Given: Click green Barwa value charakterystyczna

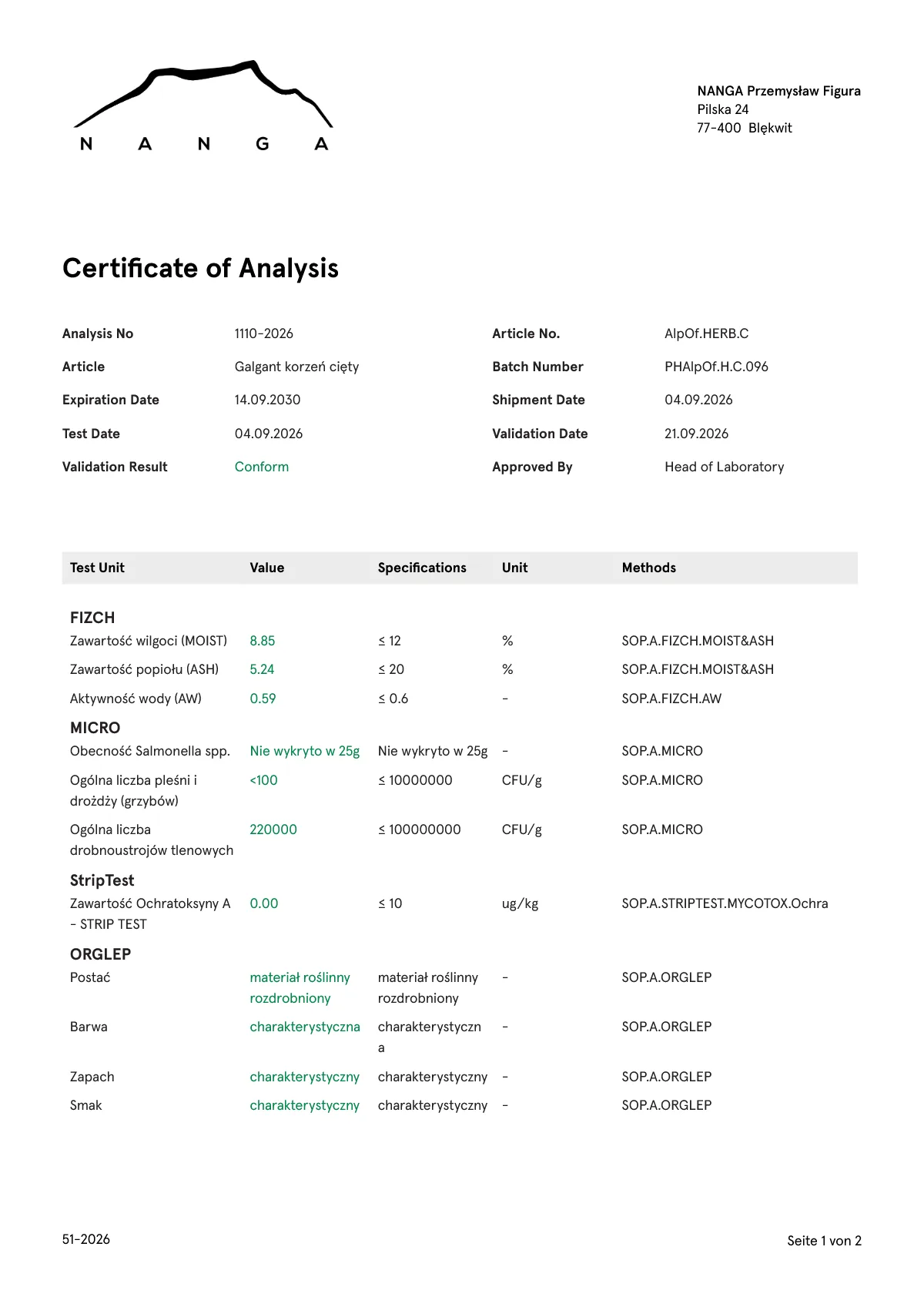Looking at the screenshot, I should click(x=305, y=1027).
